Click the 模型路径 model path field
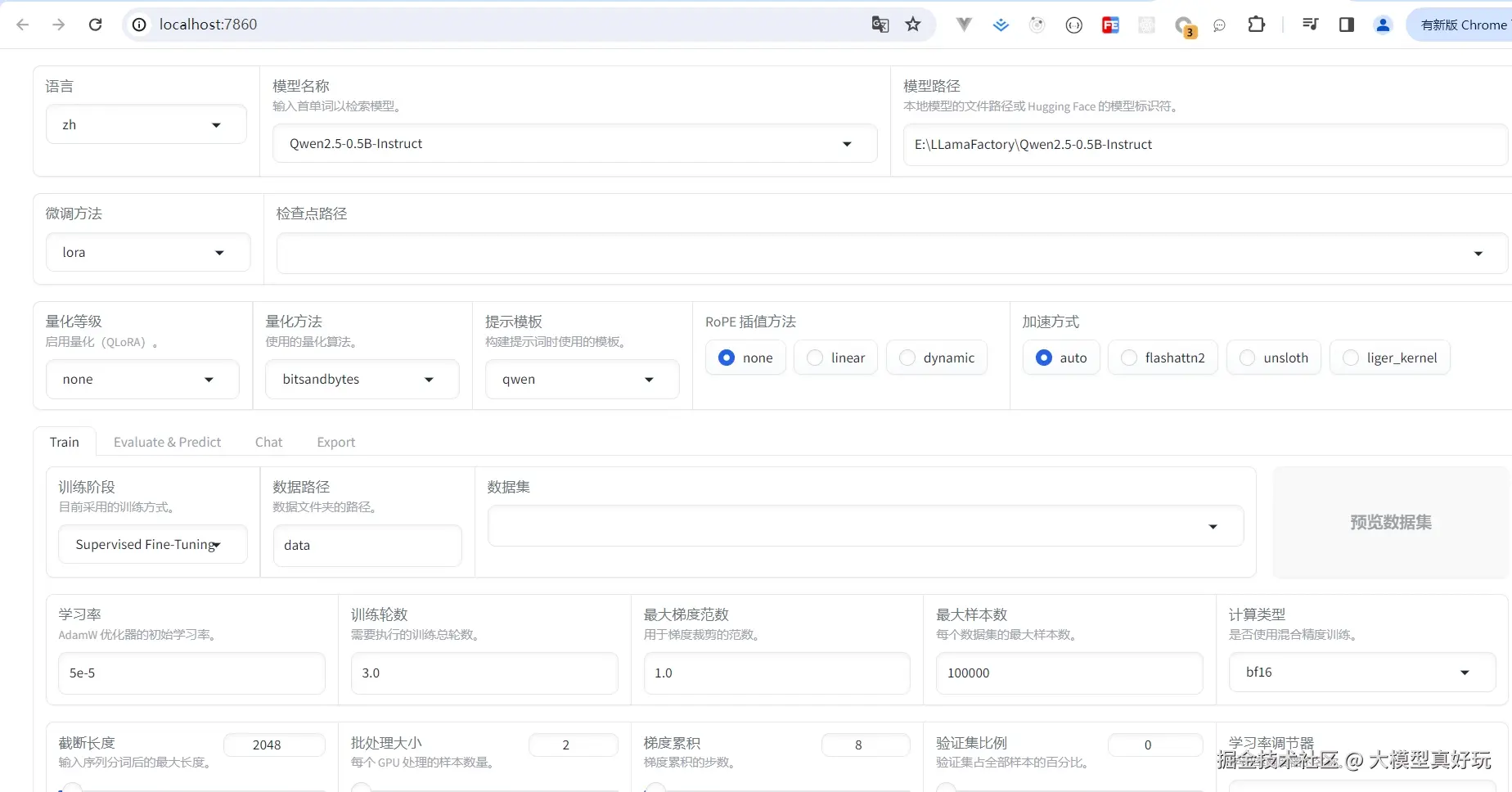1512x792 pixels. pyautogui.click(x=1205, y=144)
